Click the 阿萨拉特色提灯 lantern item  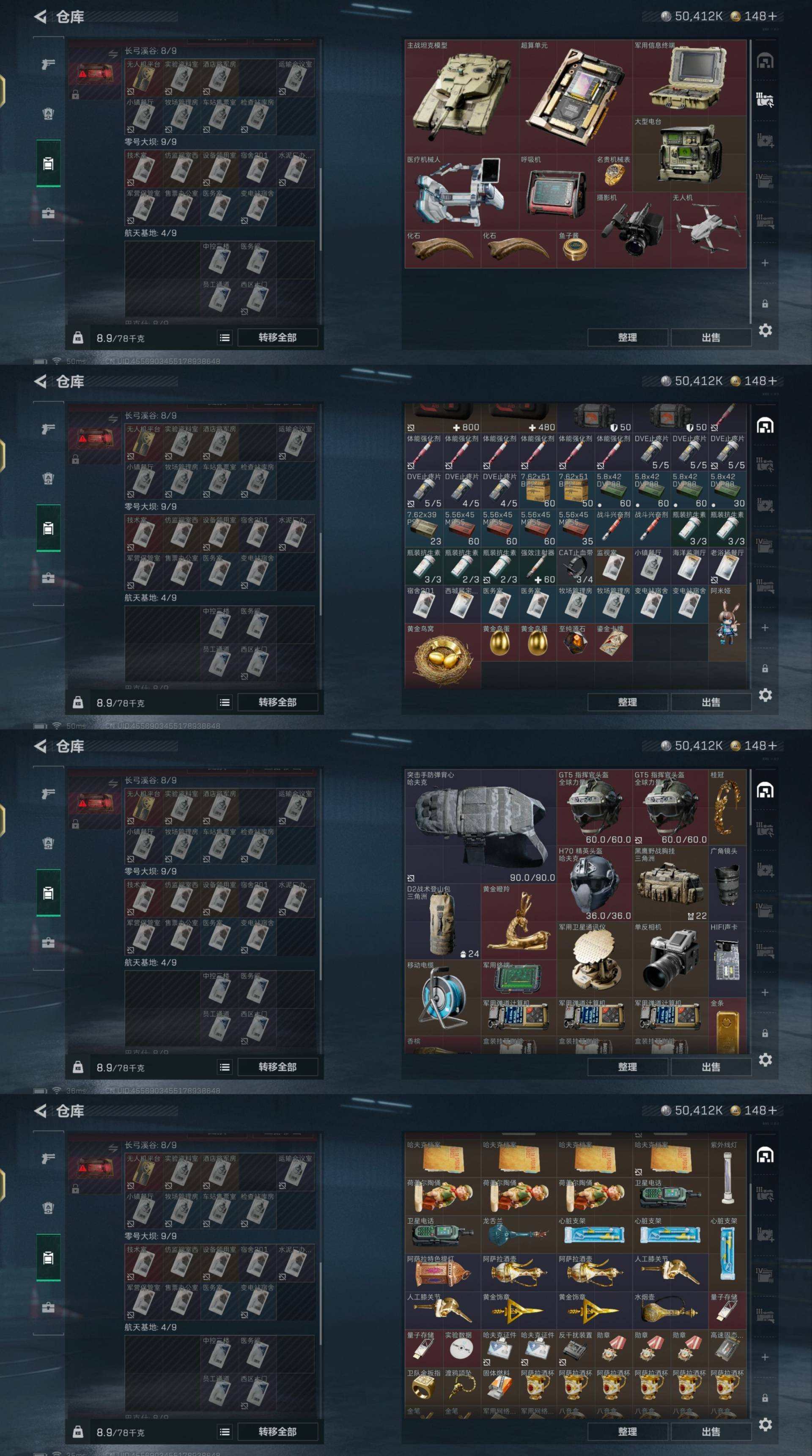pos(443,1272)
